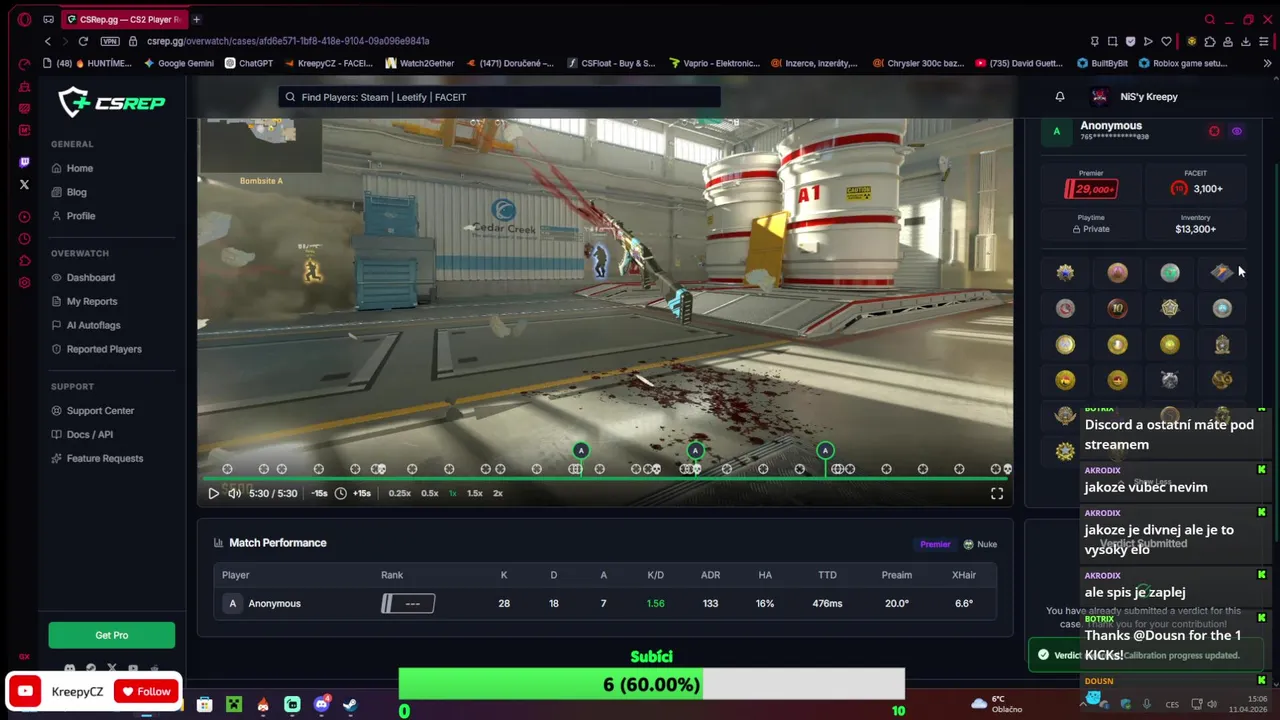Open NiS'y Kreepy account menu

(x=1135, y=97)
